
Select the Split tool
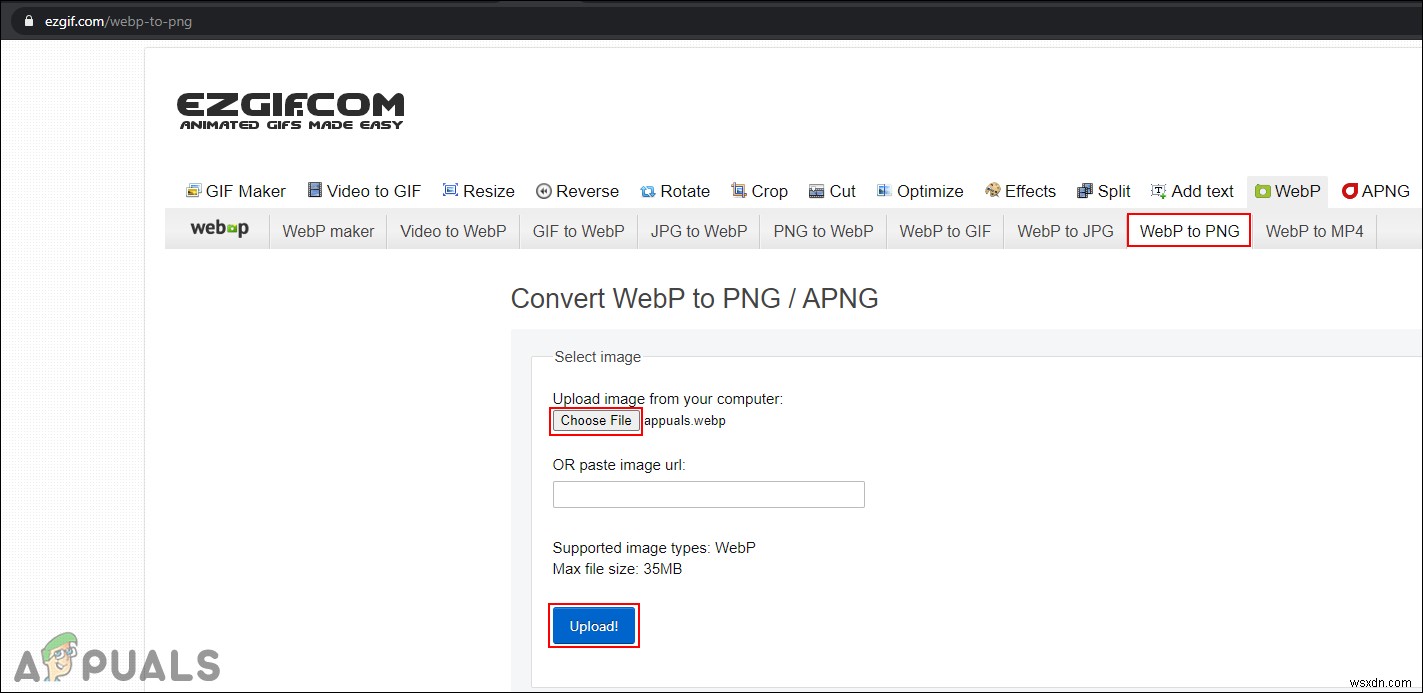1103,190
